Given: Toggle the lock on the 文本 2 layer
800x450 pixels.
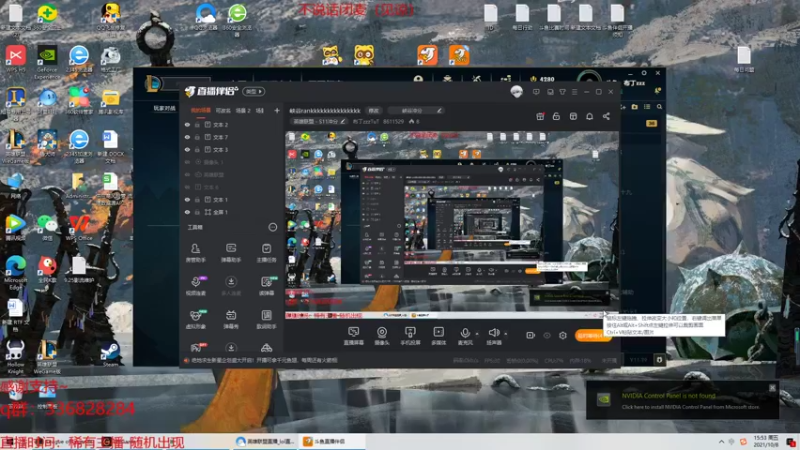Looking at the screenshot, I should click(197, 124).
